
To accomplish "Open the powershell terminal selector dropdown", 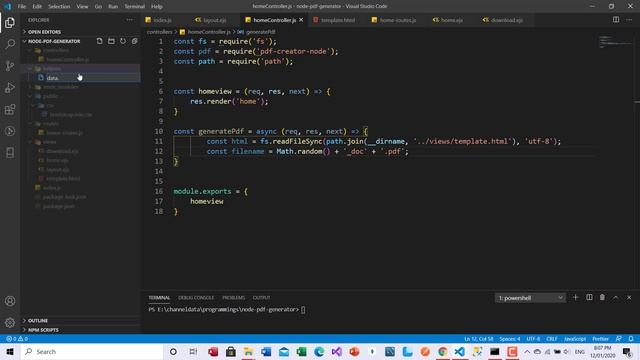I will tap(530, 298).
